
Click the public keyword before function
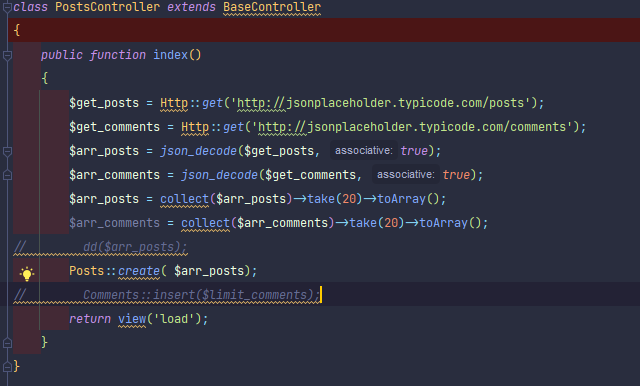[x=62, y=55]
